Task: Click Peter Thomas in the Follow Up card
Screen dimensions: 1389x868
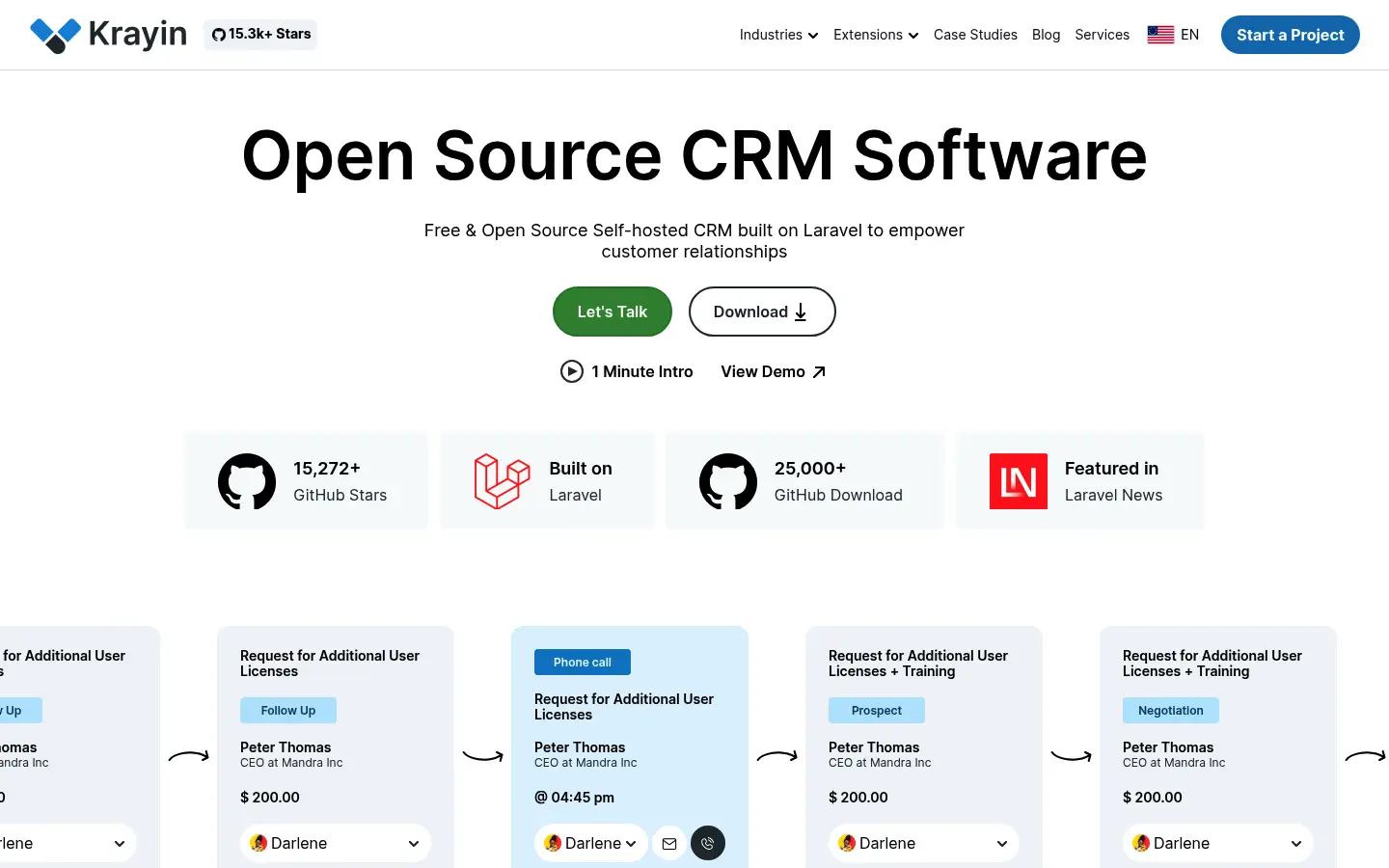Action: pos(286,747)
